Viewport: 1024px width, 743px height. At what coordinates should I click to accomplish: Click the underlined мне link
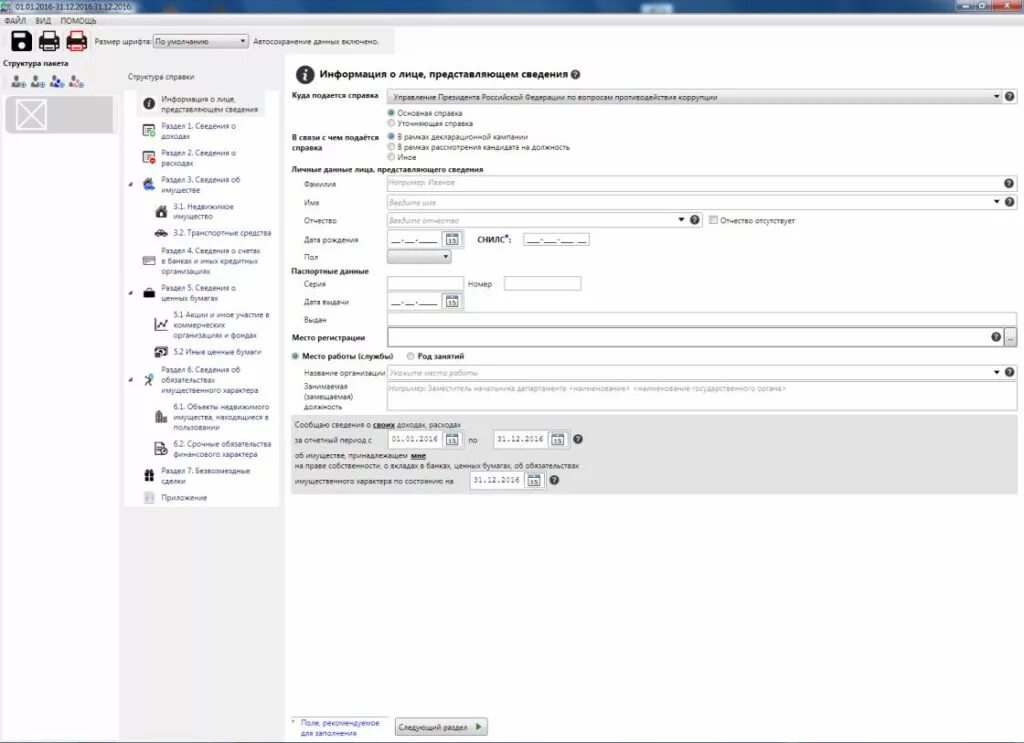tap(418, 455)
